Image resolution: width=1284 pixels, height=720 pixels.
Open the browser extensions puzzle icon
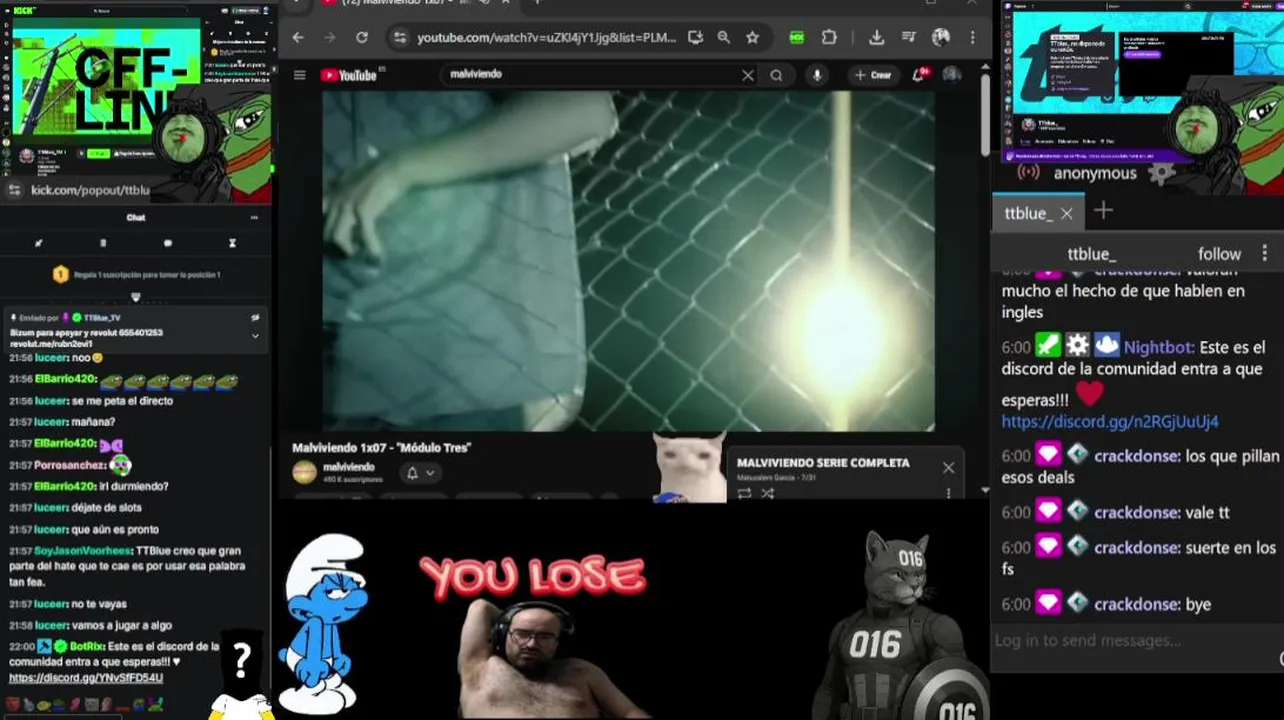829,38
